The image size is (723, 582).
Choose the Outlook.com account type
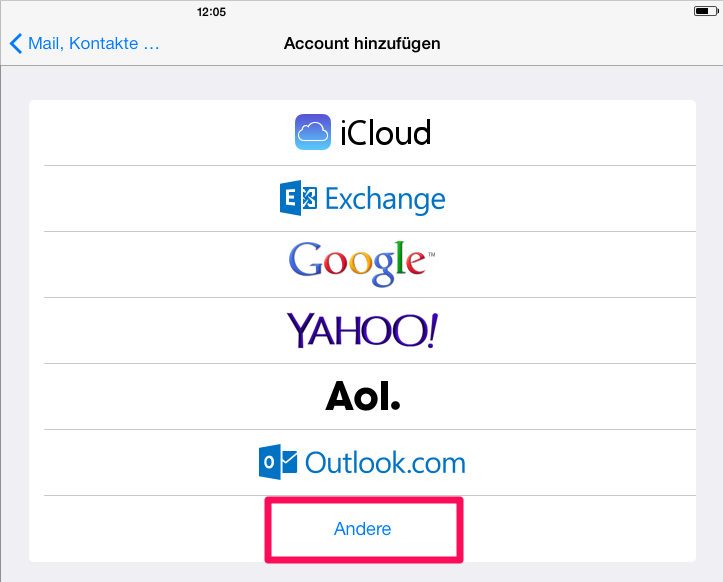tap(362, 462)
